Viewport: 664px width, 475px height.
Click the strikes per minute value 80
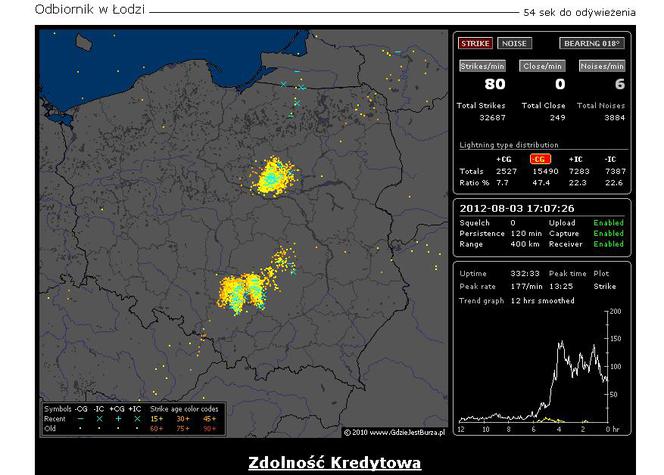[495, 84]
